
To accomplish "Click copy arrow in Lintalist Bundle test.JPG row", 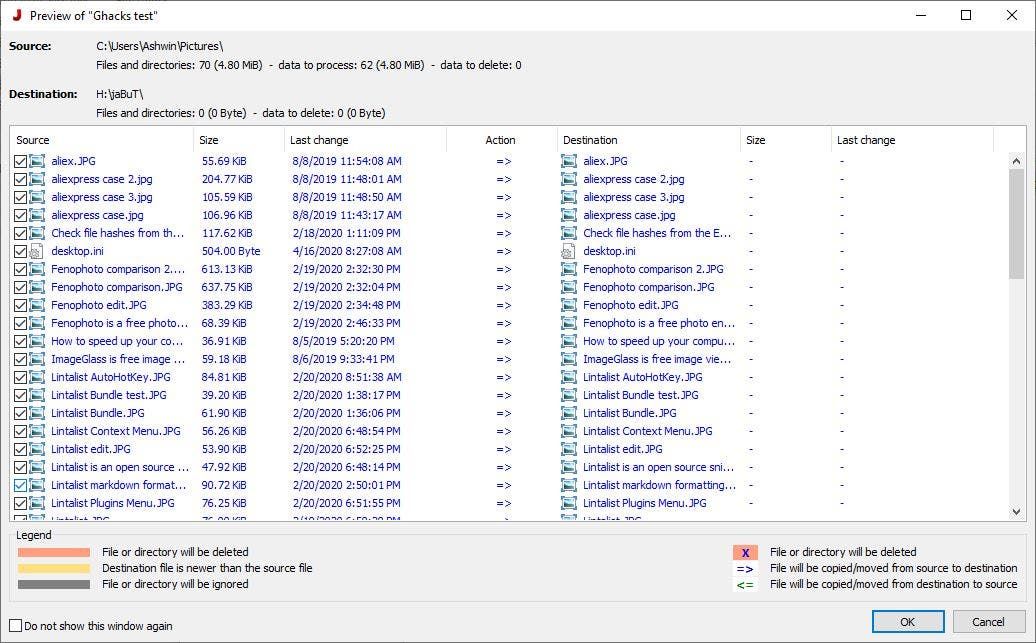I will (x=503, y=395).
